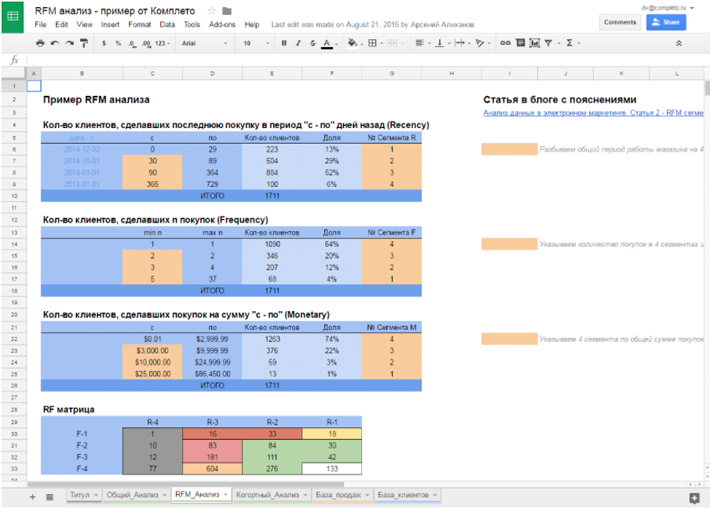Open vertical align options
Viewport: 710px width, 509px height.
coord(442,43)
